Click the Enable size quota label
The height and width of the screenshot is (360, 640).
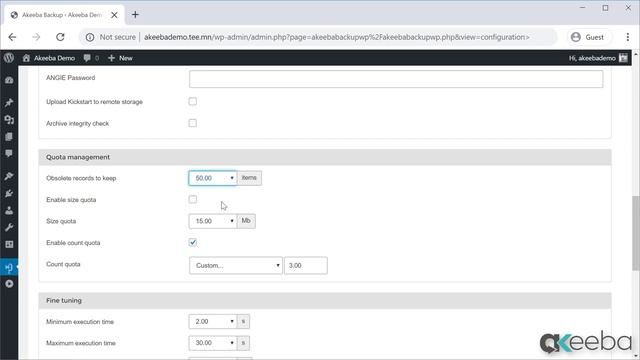71,200
